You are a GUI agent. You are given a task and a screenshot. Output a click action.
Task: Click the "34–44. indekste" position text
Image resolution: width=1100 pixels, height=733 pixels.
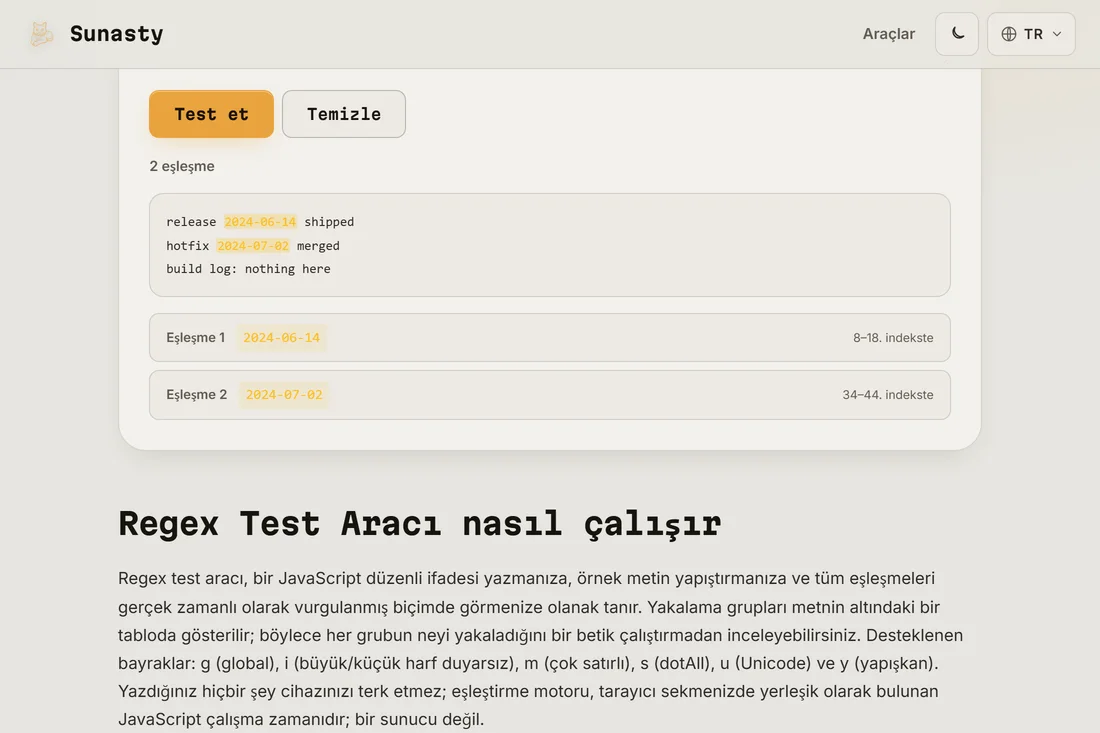pos(887,395)
